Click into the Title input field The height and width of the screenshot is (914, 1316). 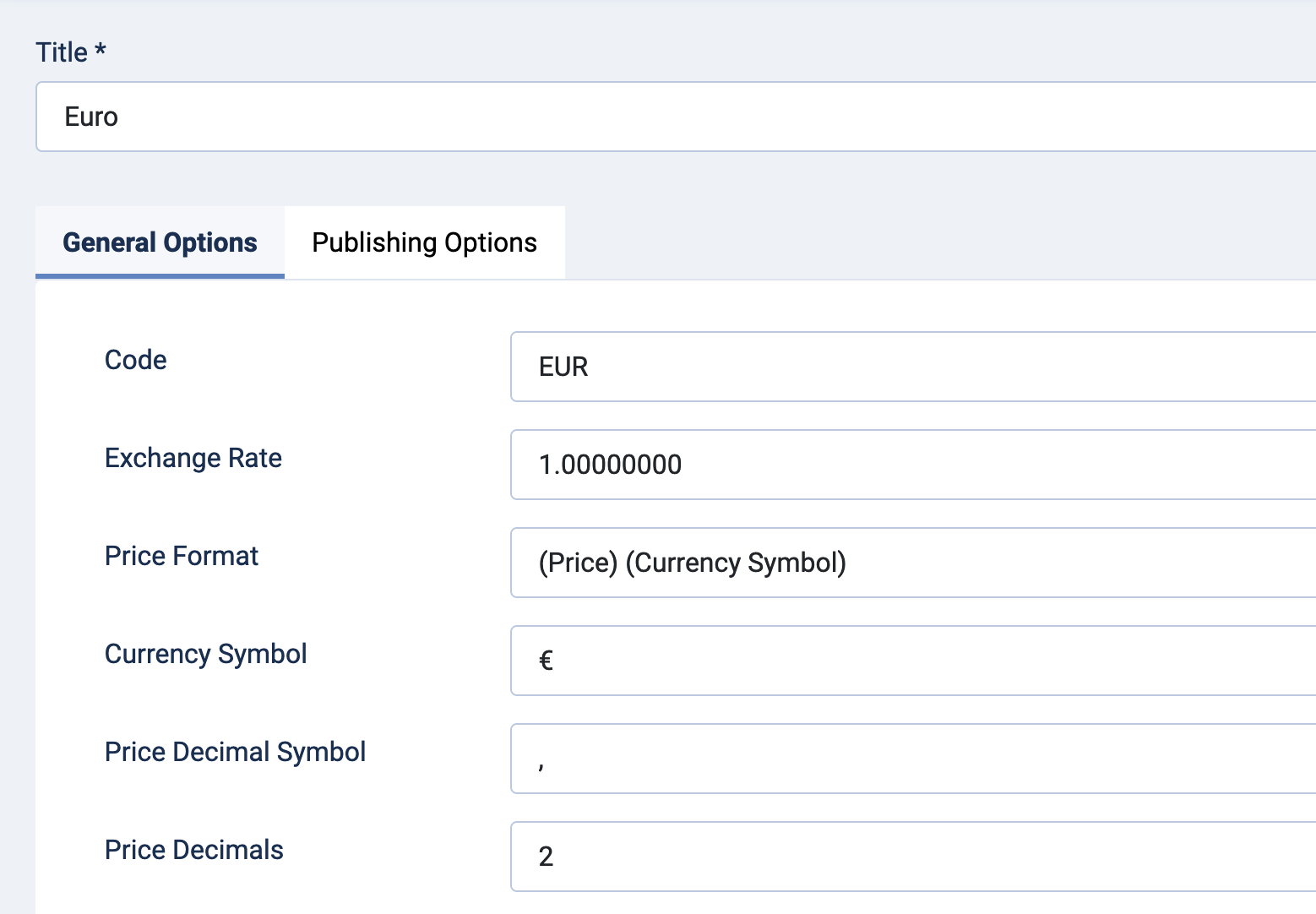point(676,117)
